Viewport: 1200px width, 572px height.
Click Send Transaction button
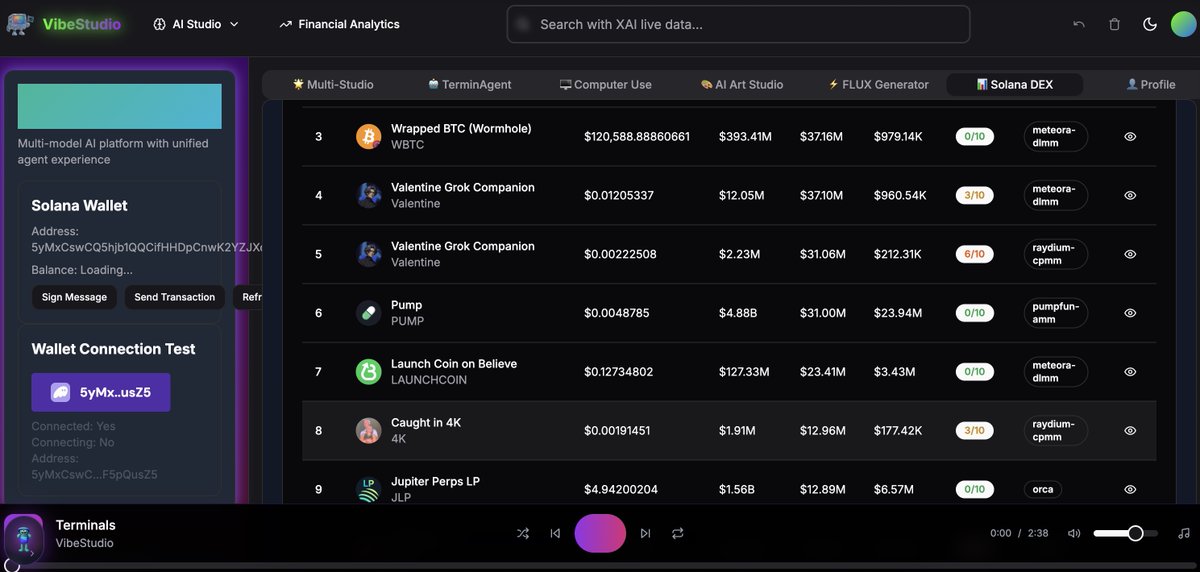point(174,297)
